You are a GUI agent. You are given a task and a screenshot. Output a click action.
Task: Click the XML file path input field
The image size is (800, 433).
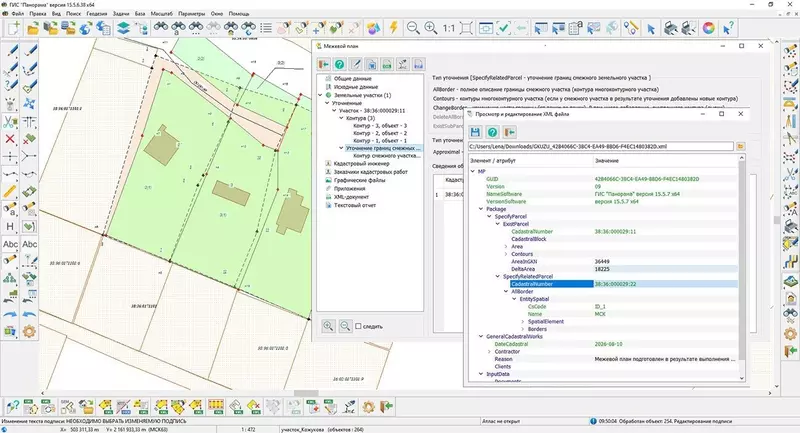click(601, 146)
